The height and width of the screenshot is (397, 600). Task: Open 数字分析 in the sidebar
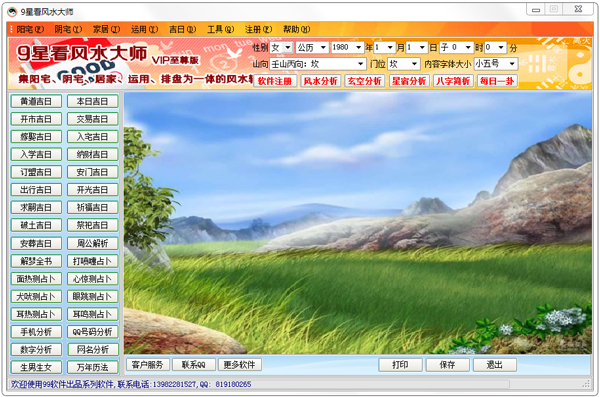coord(36,349)
